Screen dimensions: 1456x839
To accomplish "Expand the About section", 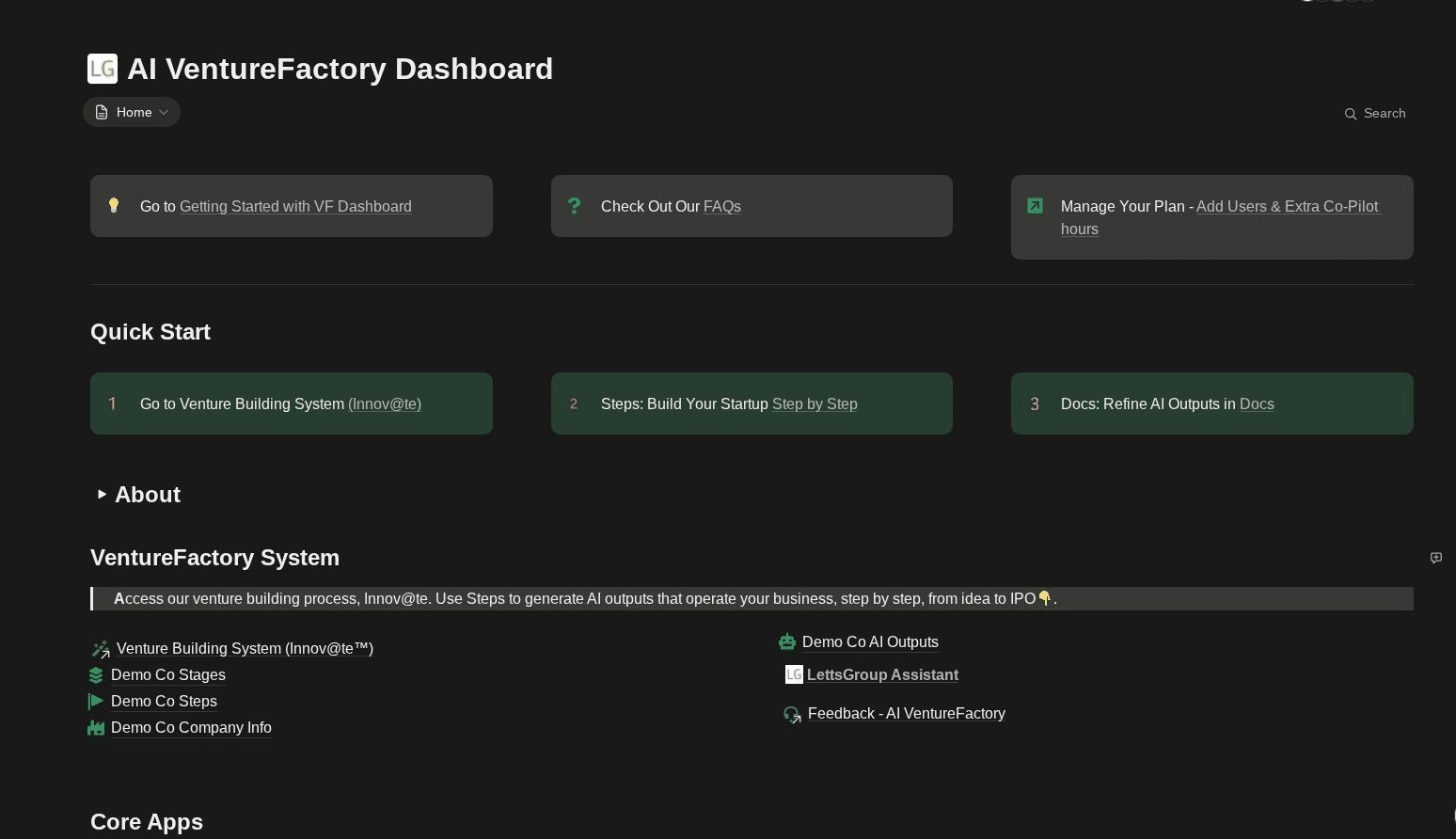I will (103, 494).
